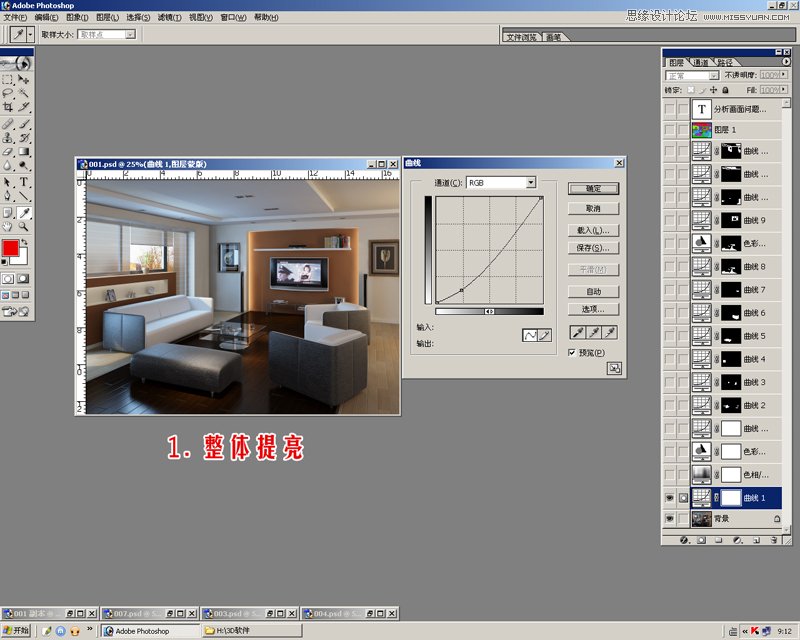Open the Layers panel flyout menu
800x640 pixels.
pyautogui.click(x=786, y=61)
